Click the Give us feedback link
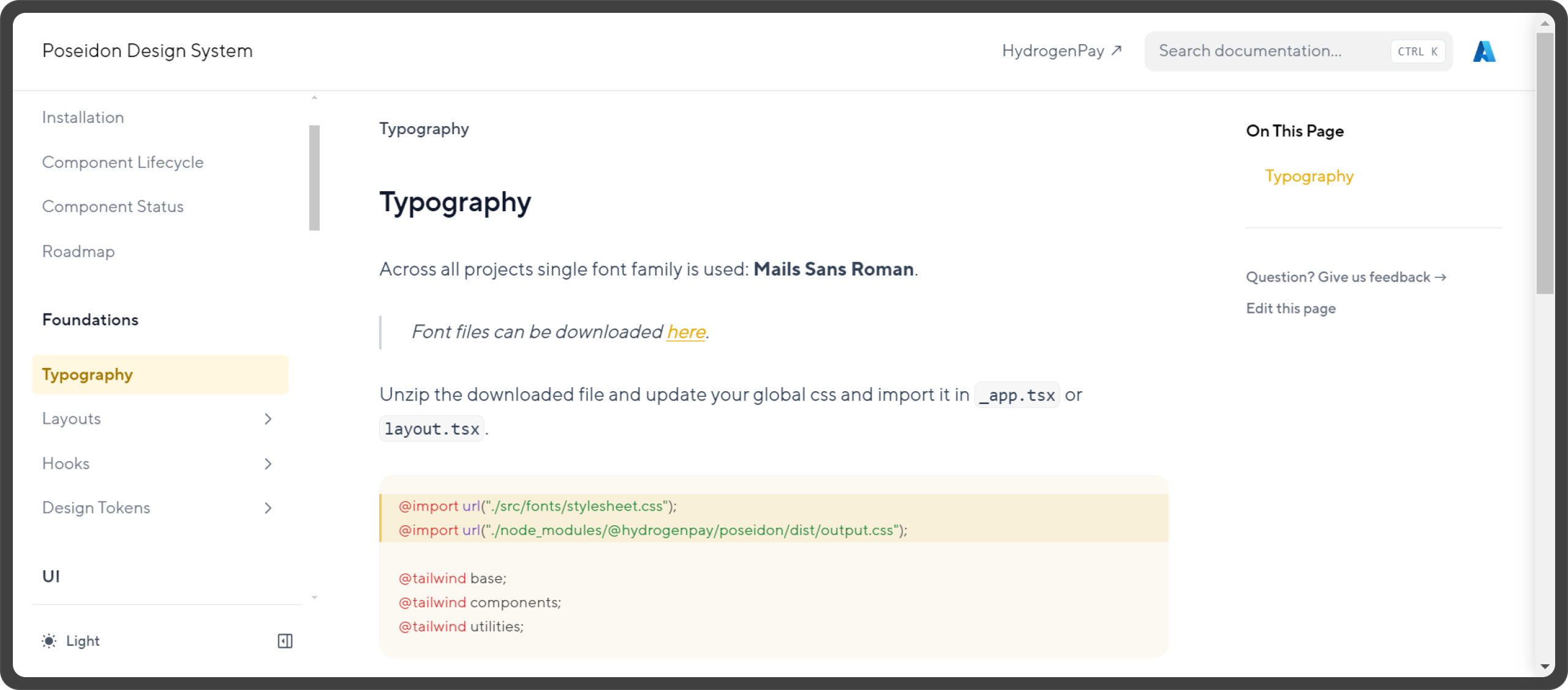The image size is (1568, 690). 1346,277
